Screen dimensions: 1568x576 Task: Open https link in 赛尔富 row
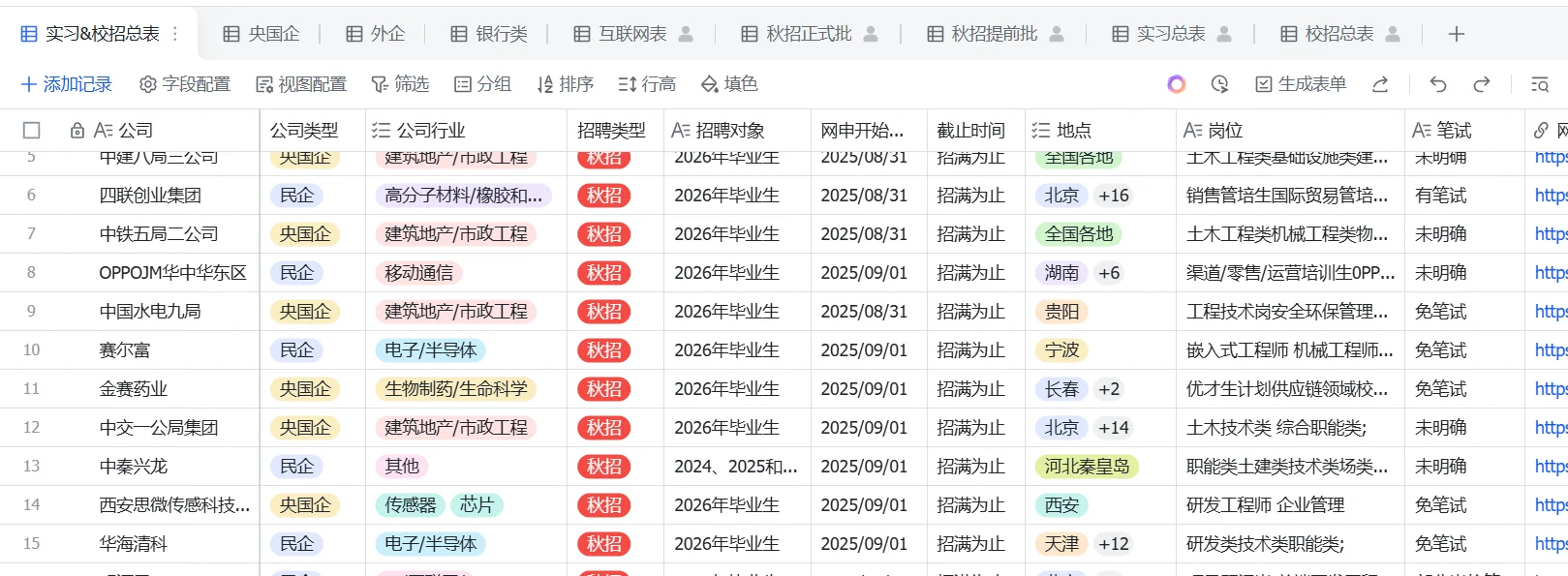tap(1551, 350)
